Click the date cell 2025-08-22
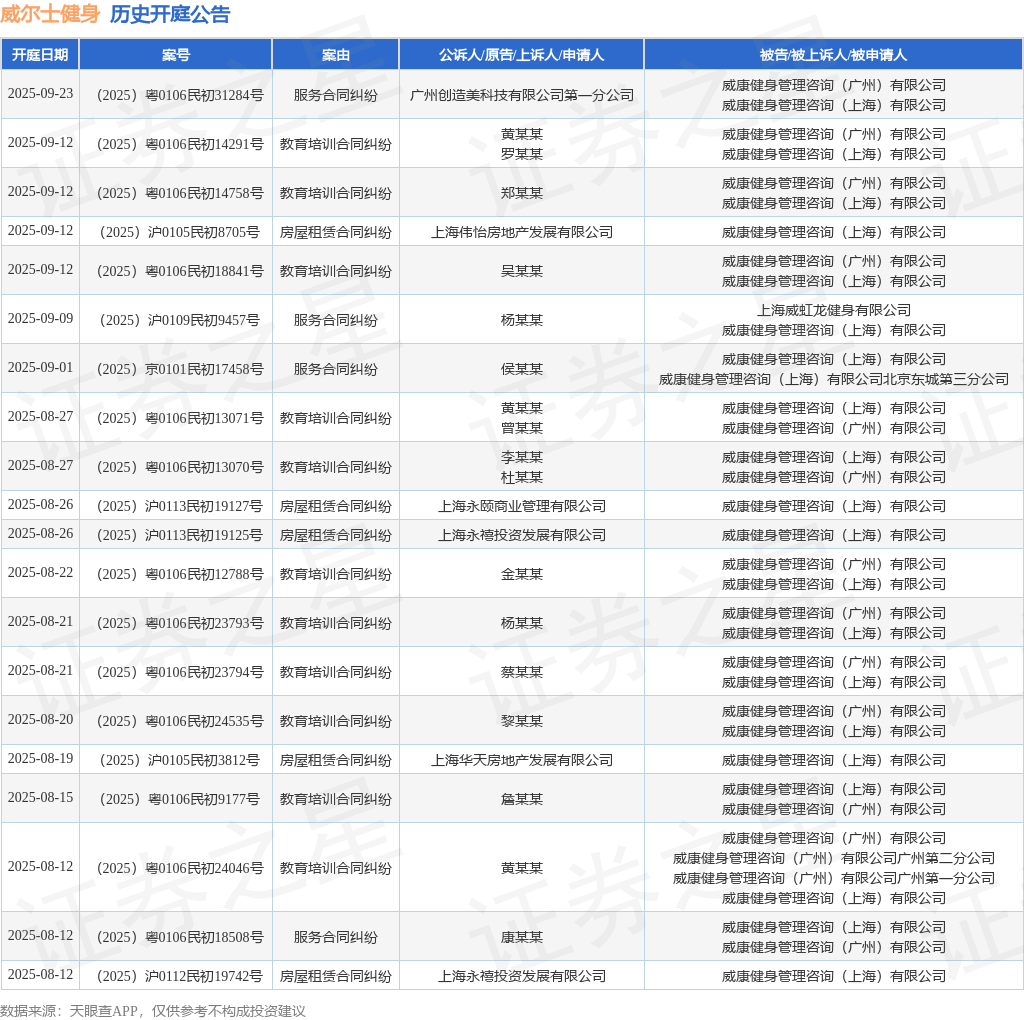This screenshot has width=1024, height=1020. (40, 572)
